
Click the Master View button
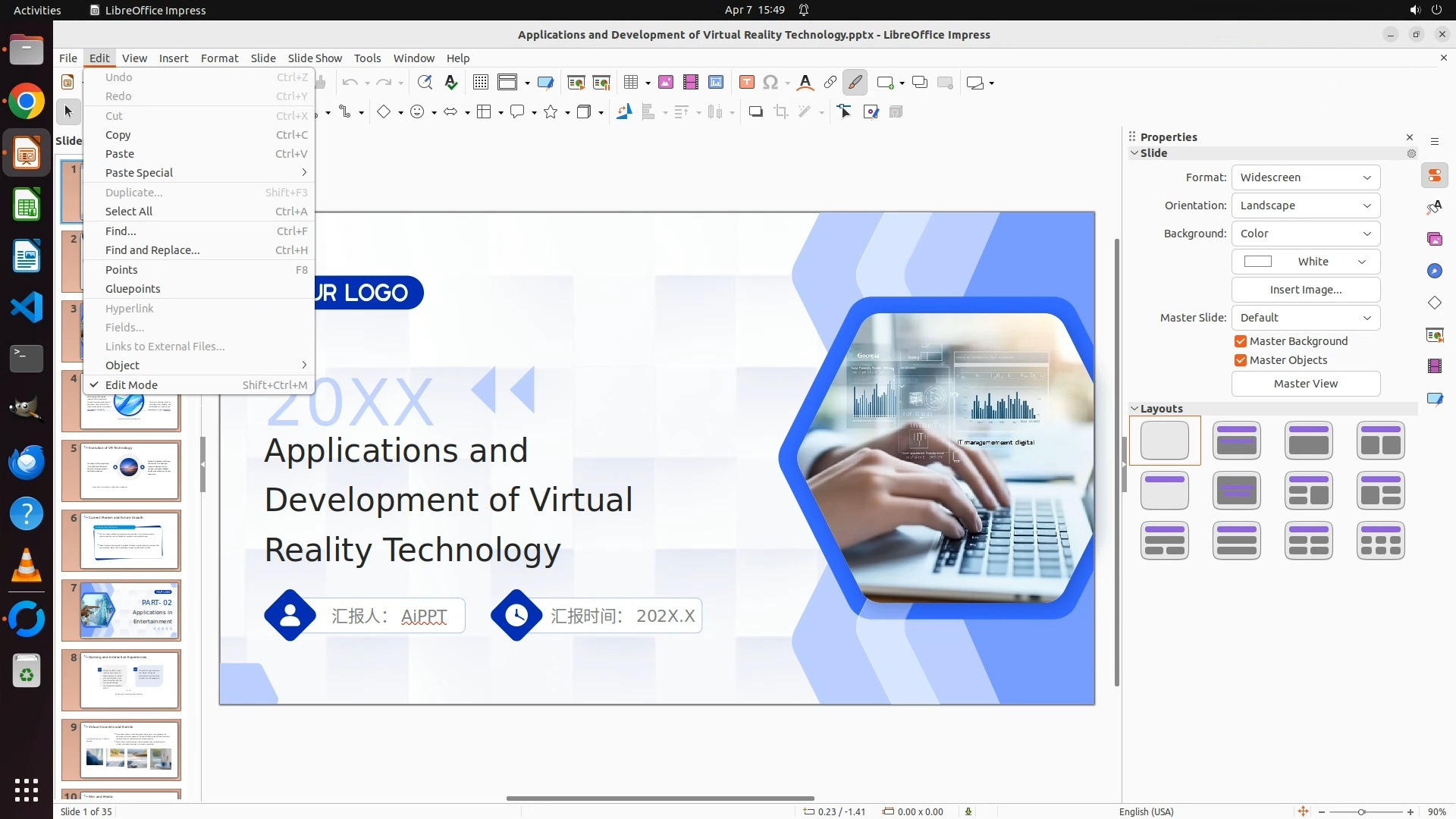(x=1305, y=384)
